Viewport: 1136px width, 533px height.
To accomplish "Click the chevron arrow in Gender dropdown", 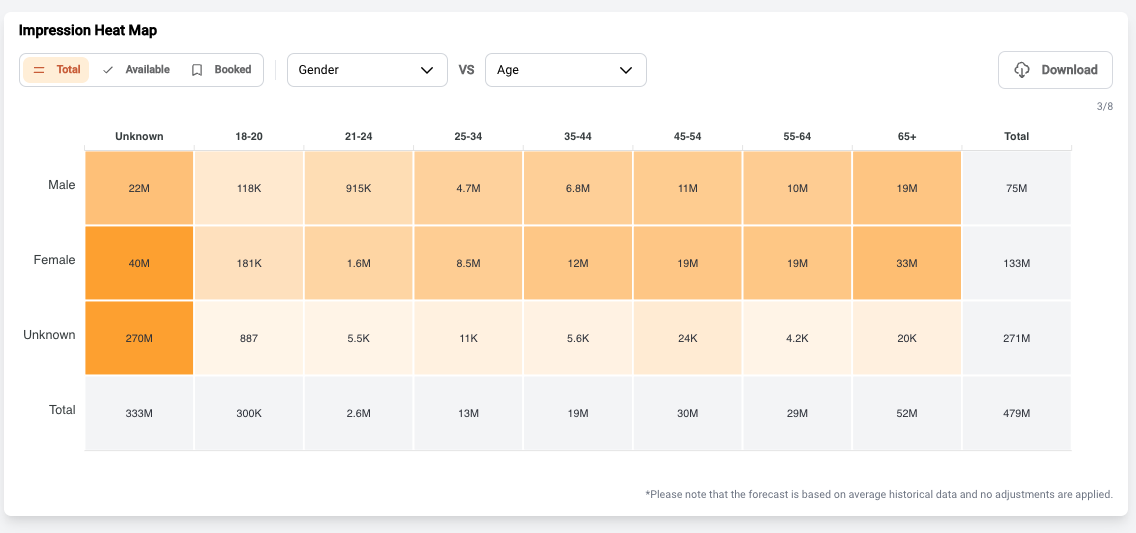I will pyautogui.click(x=427, y=70).
